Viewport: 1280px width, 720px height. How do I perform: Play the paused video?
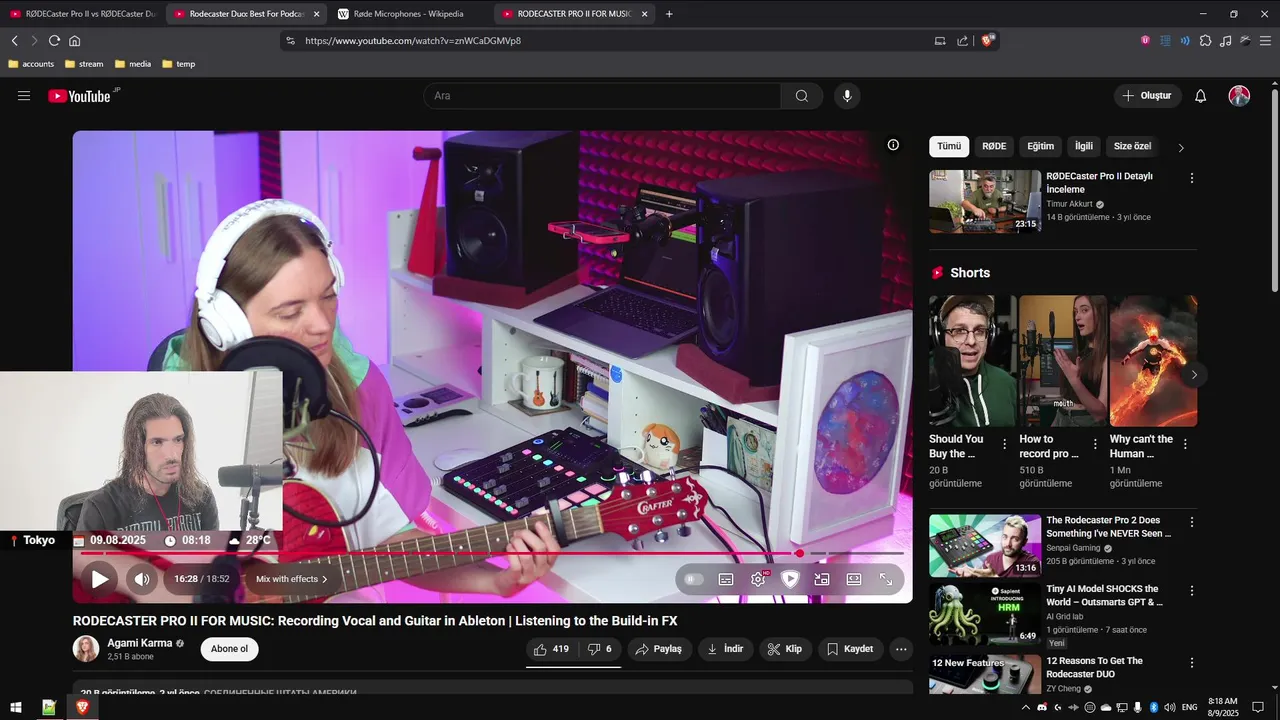click(x=100, y=579)
